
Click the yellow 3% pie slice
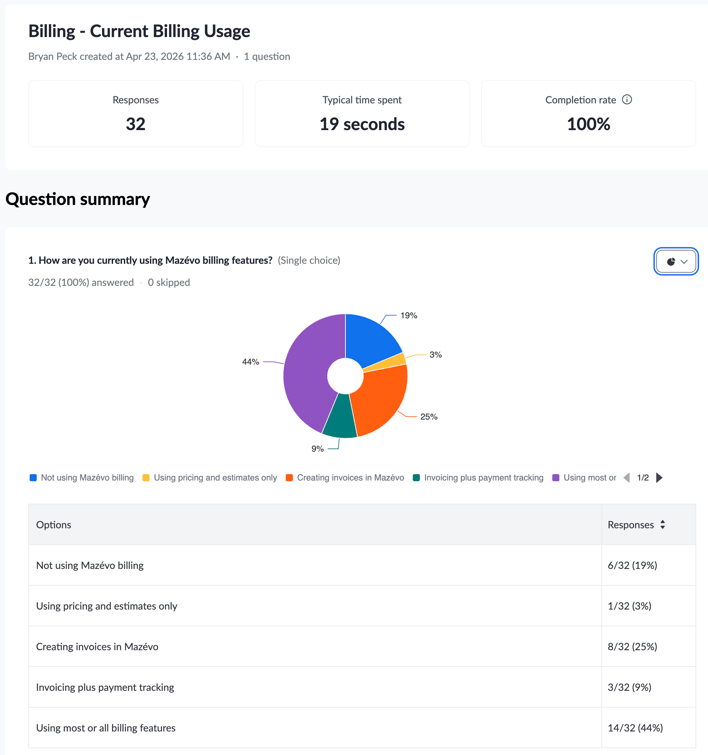[x=393, y=362]
